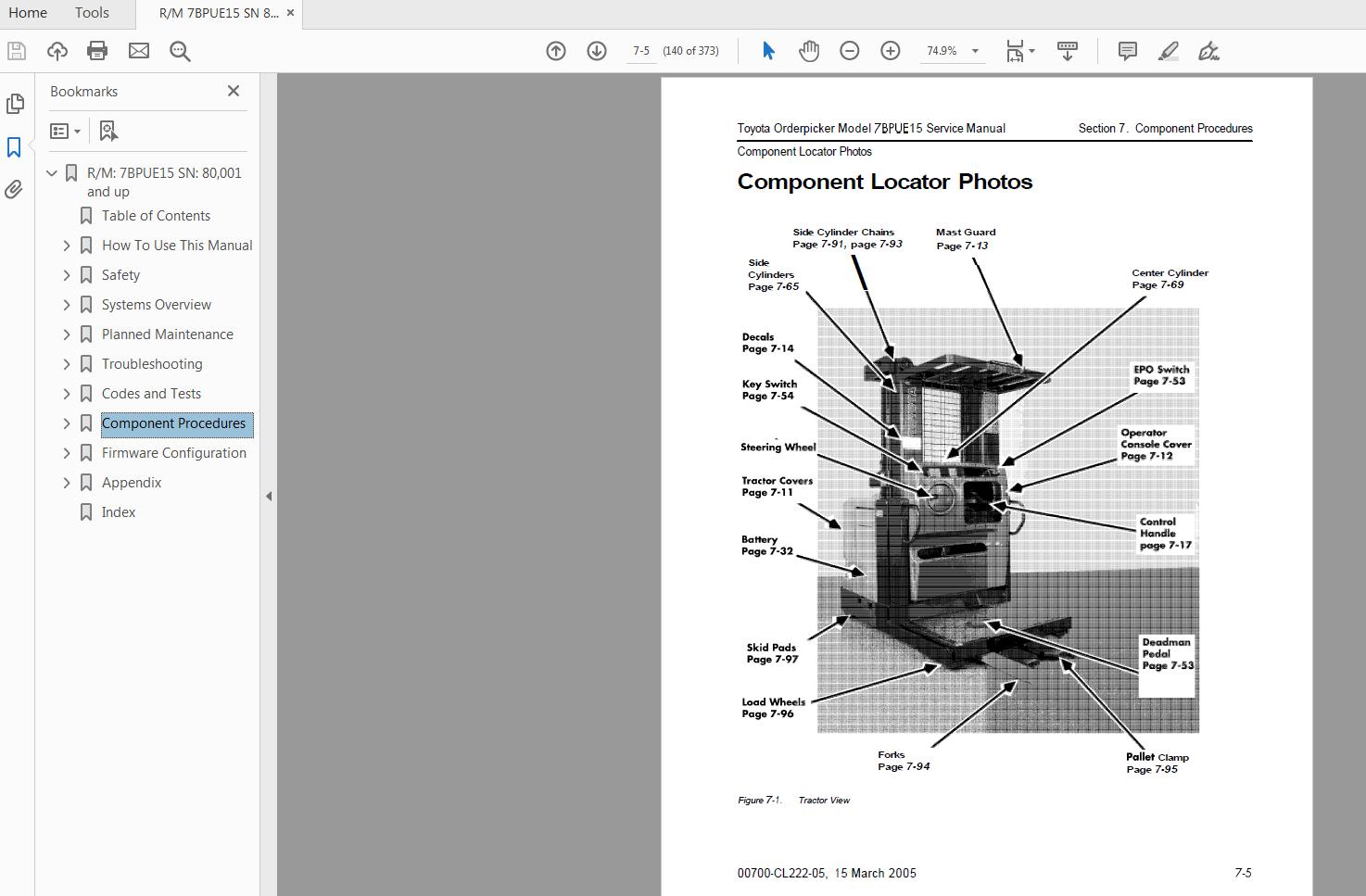Select the Highlight text pen tool
The image size is (1366, 896).
tap(1169, 51)
